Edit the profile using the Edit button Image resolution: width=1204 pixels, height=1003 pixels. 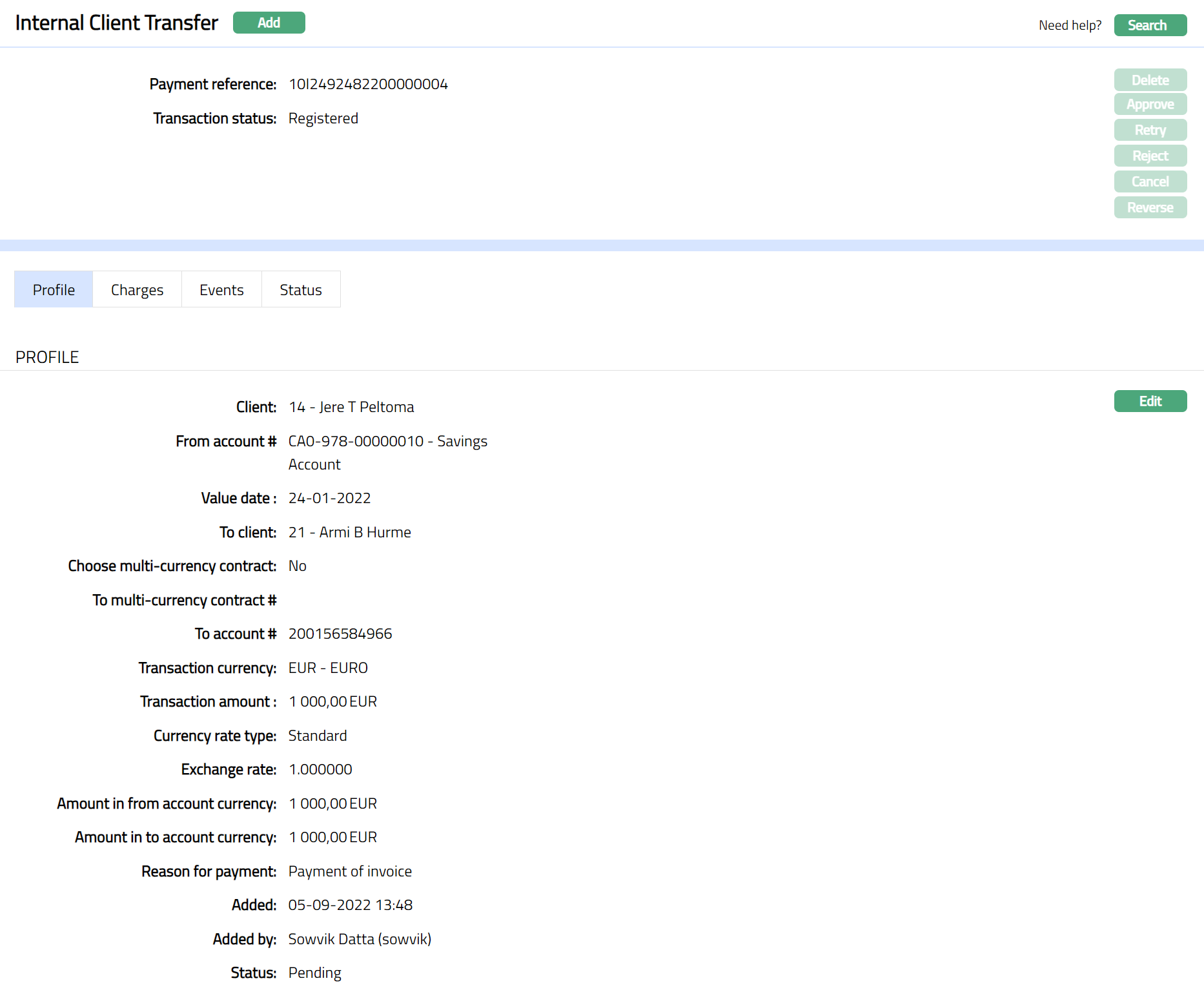[1150, 401]
